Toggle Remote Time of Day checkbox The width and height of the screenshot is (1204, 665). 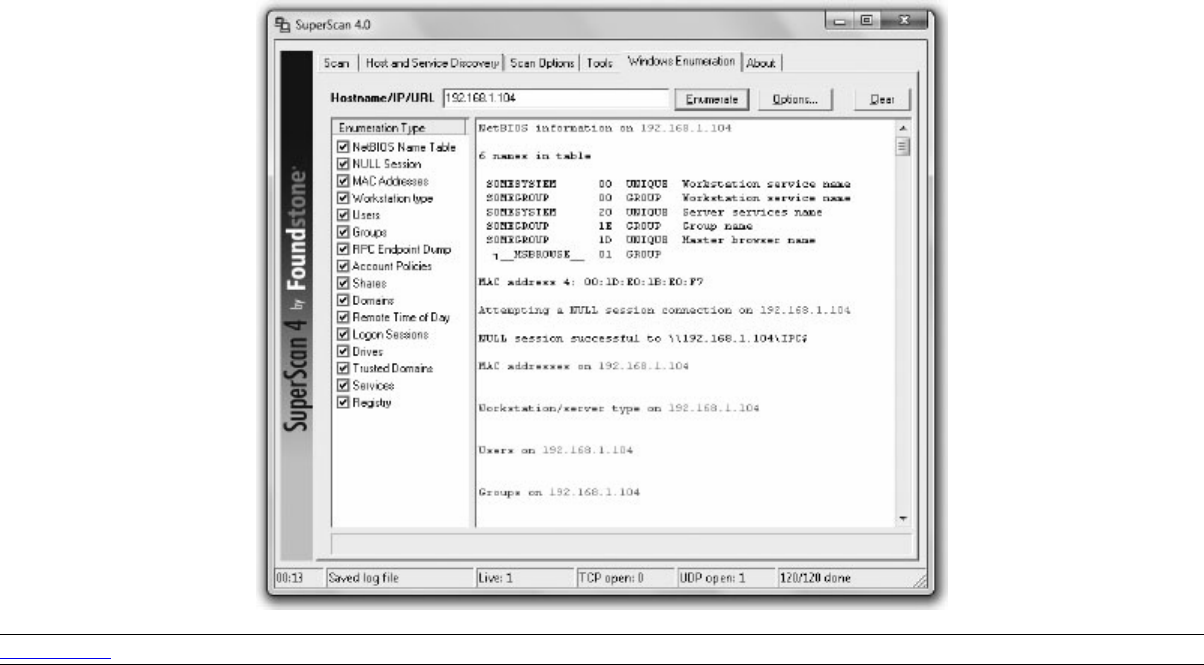tap(343, 317)
